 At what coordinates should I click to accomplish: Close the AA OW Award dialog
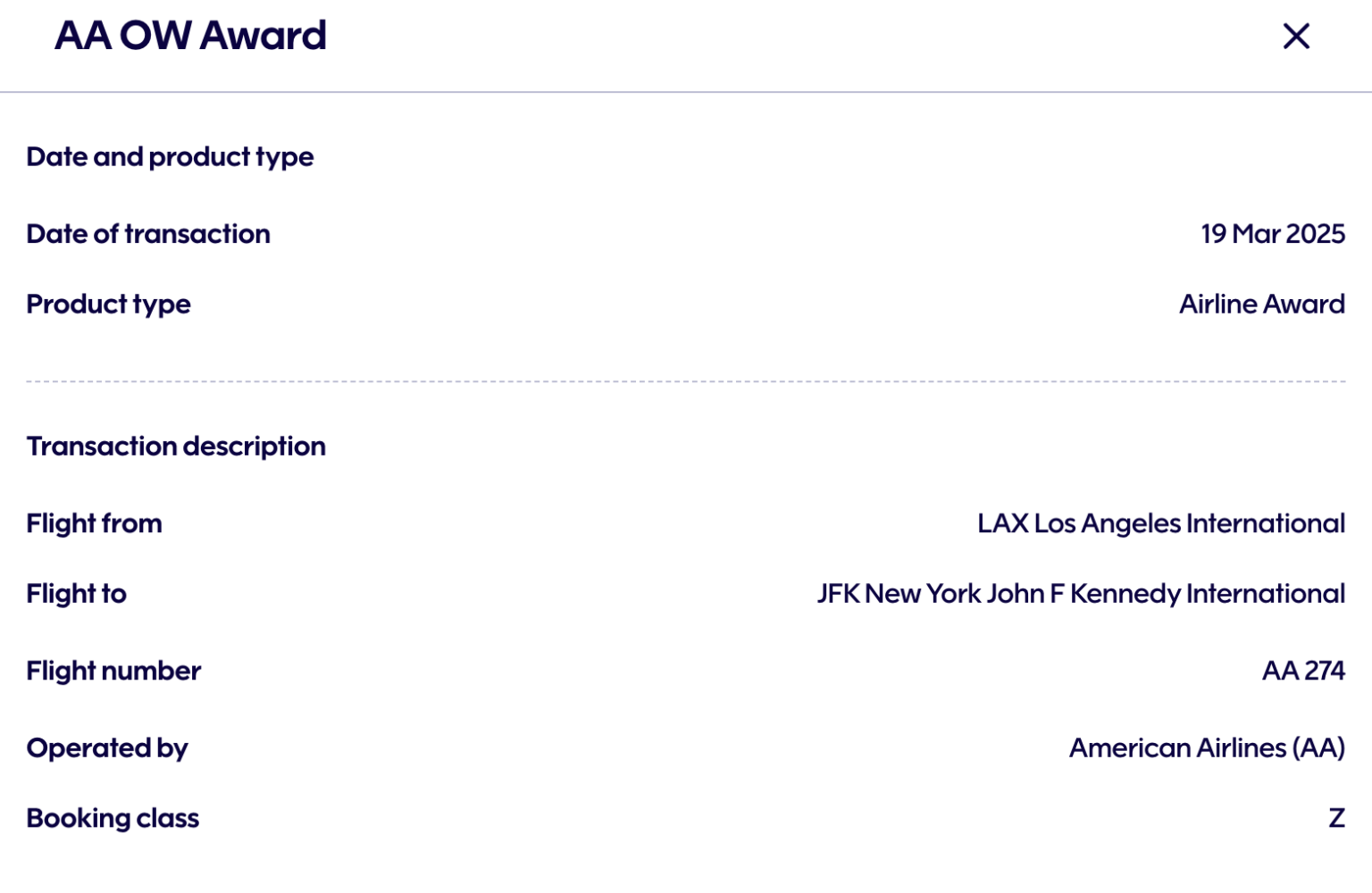point(1296,37)
